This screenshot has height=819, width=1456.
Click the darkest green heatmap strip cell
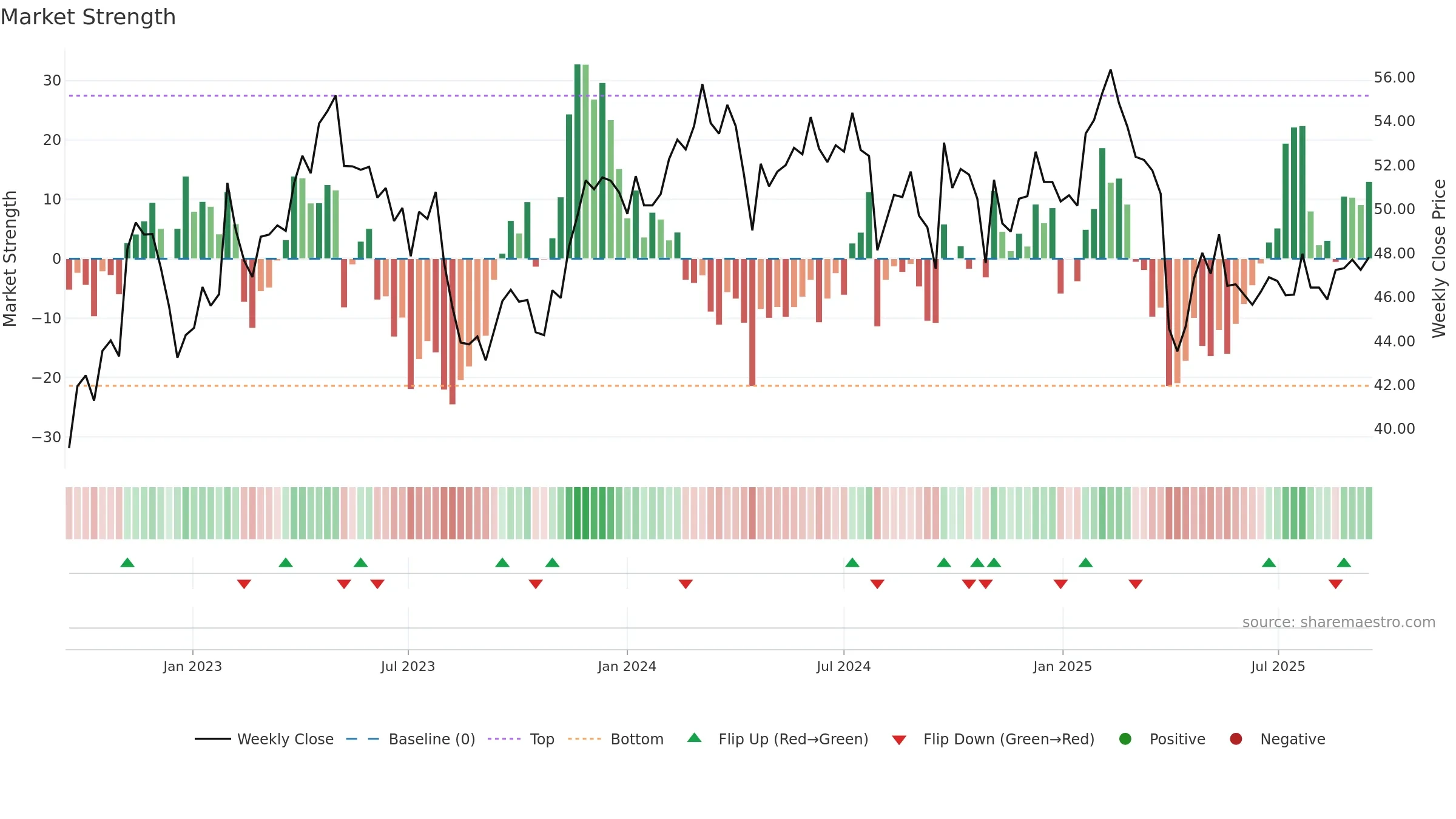point(578,513)
